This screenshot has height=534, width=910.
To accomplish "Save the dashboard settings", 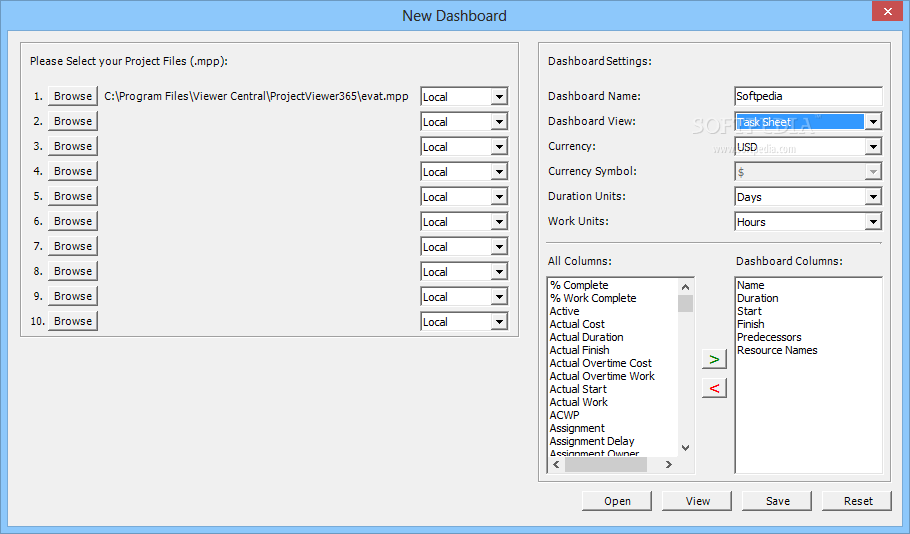I will pos(777,500).
